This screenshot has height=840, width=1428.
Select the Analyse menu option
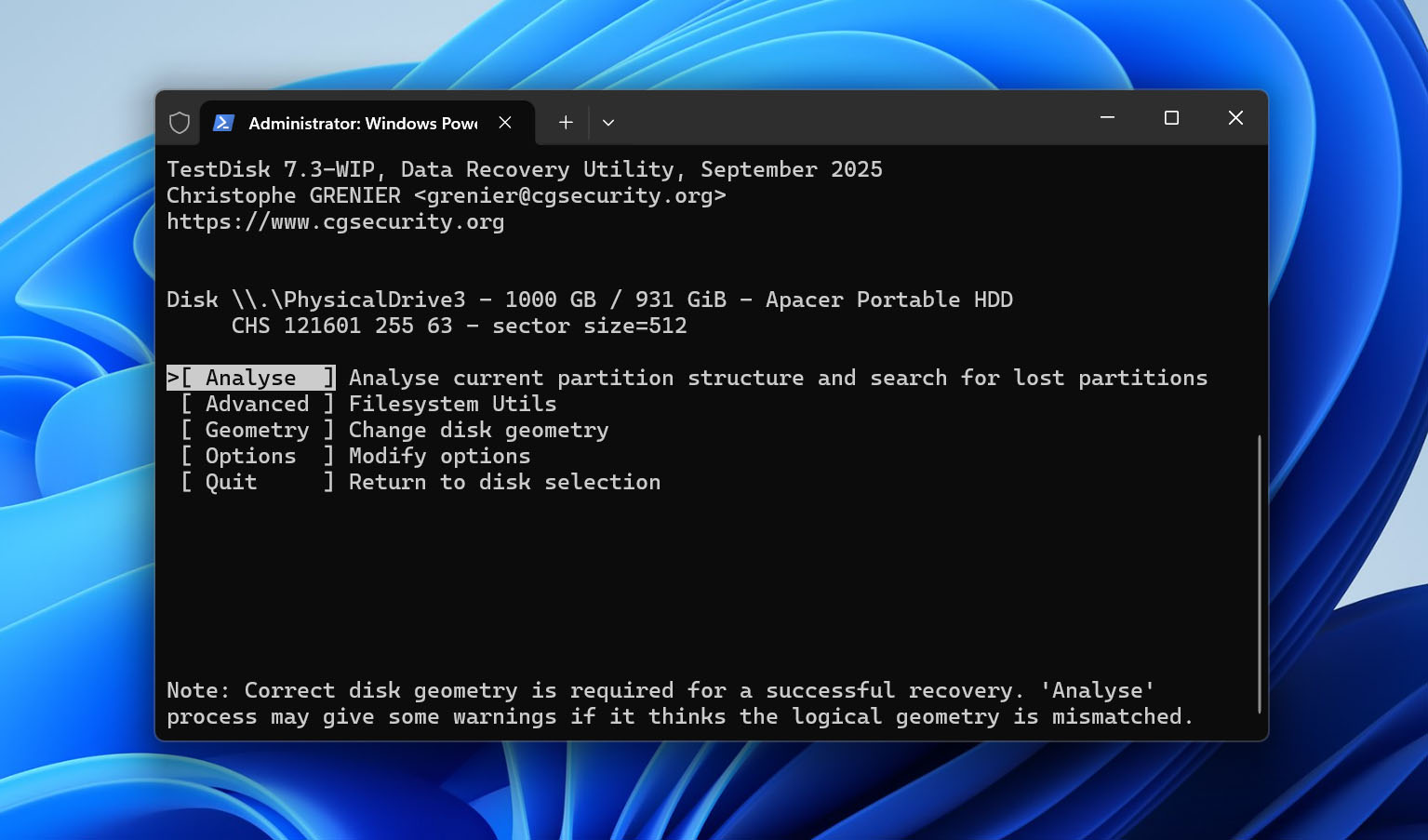[251, 378]
